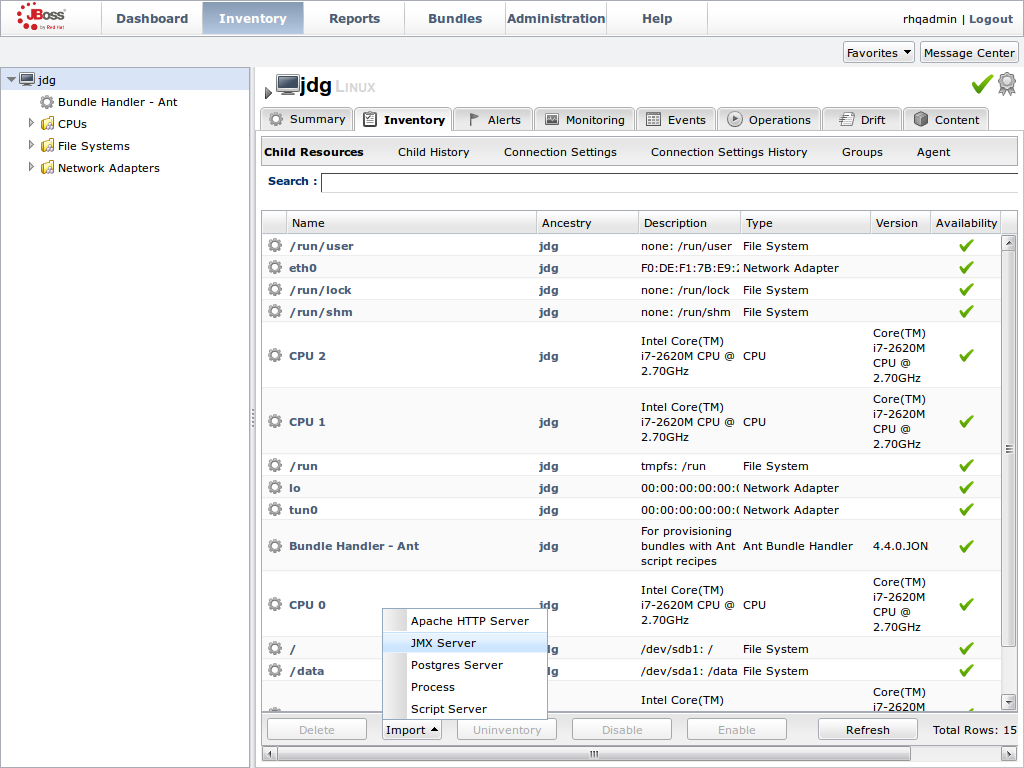
Task: Switch to the Monitoring tab
Action: click(584, 120)
